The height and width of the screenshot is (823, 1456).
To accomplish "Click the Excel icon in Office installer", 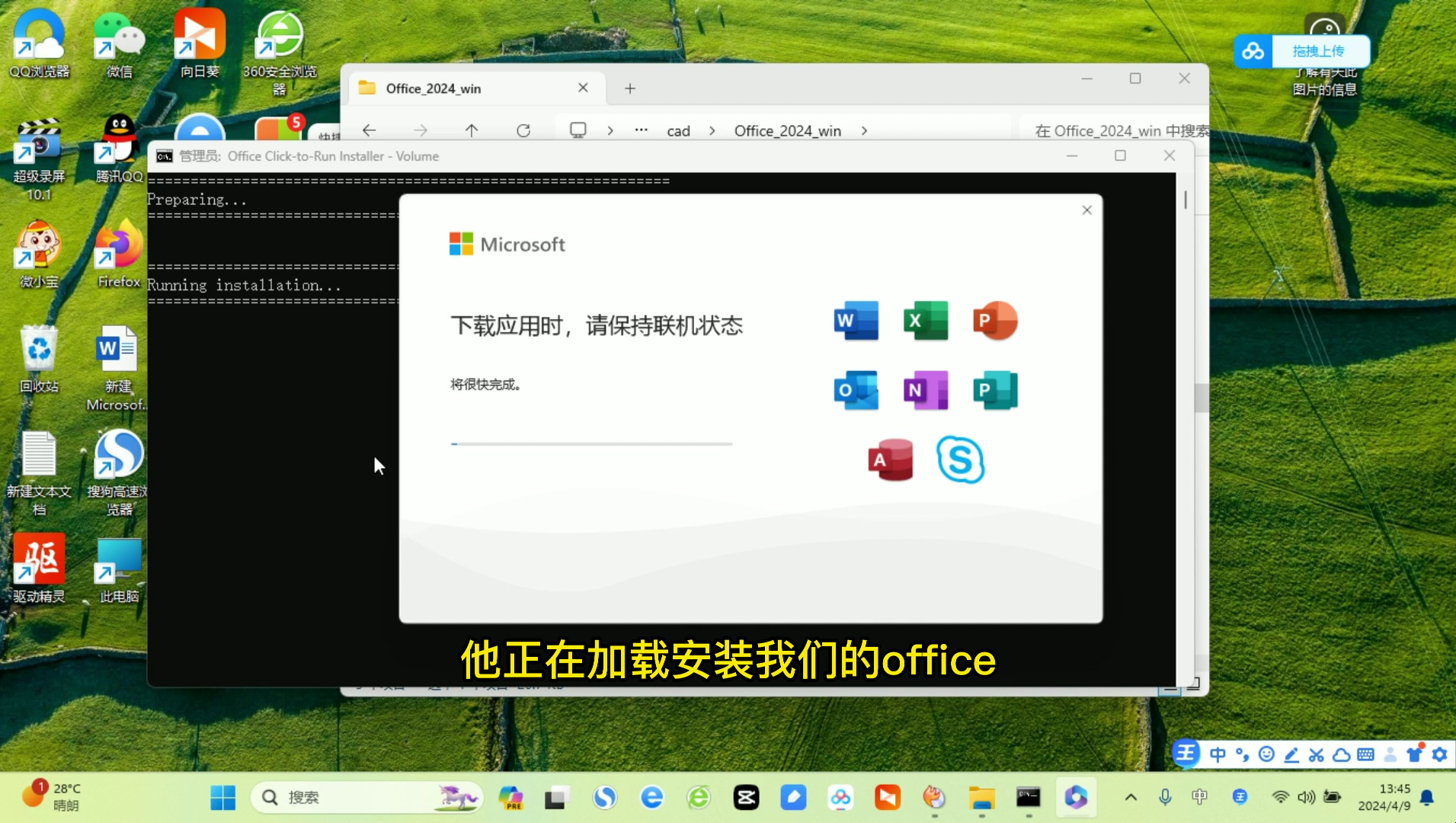I will [926, 321].
